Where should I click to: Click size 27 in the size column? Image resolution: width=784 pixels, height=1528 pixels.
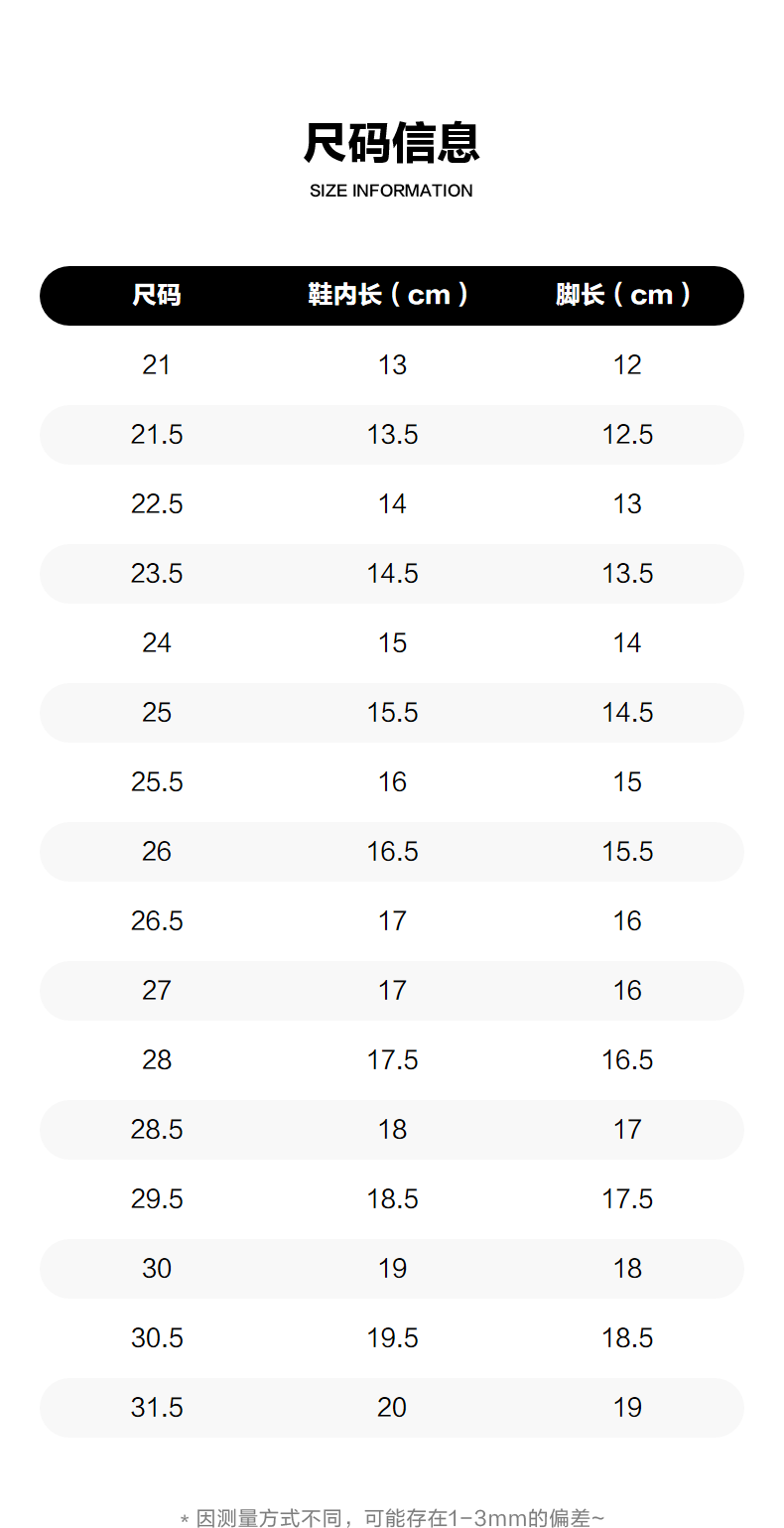pos(157,991)
